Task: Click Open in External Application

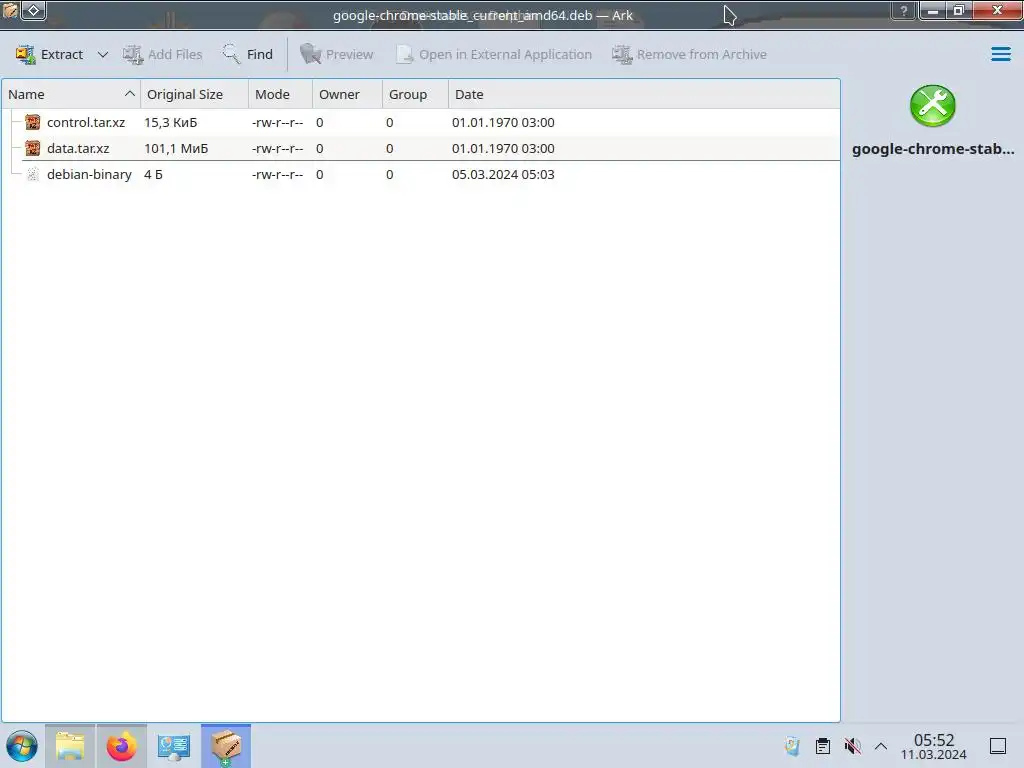Action: click(x=494, y=54)
